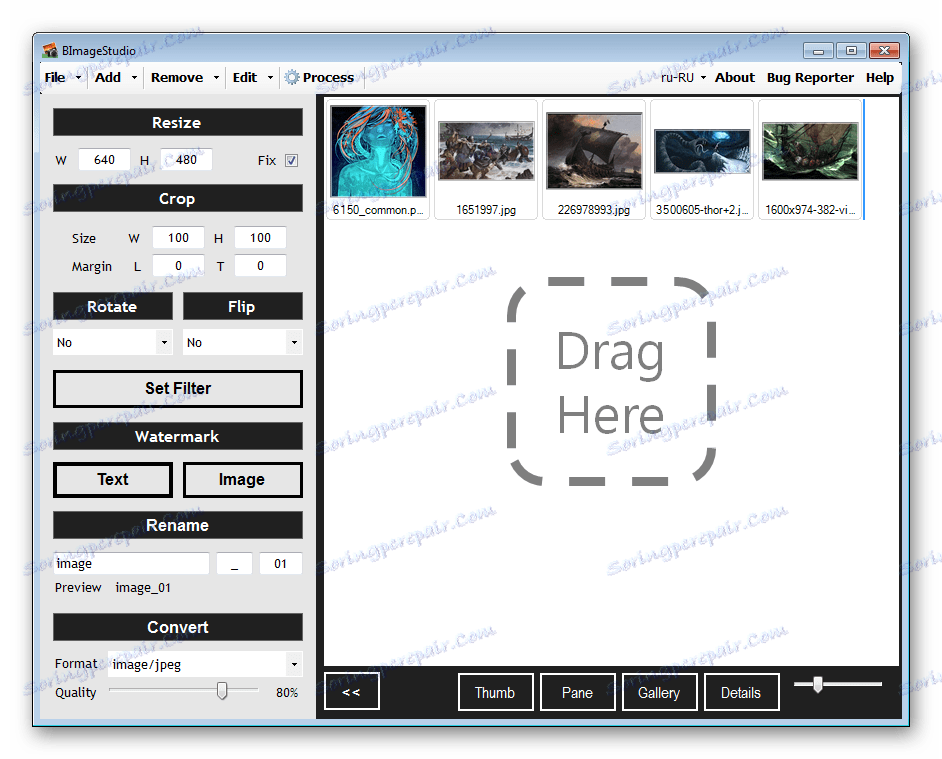Click the Watermark section header
Screen dimensions: 942x759
click(178, 436)
